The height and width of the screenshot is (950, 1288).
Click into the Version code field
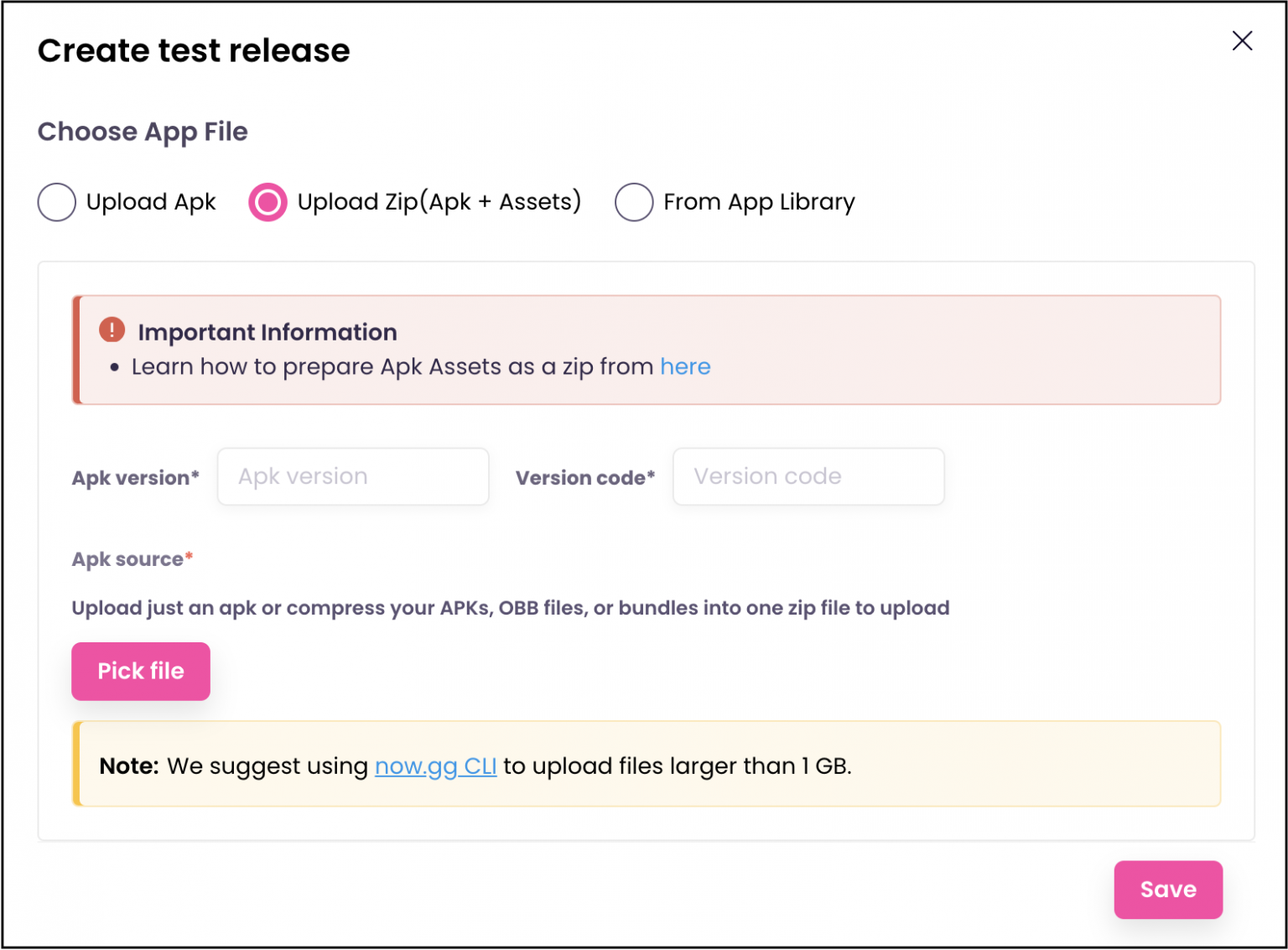[808, 476]
